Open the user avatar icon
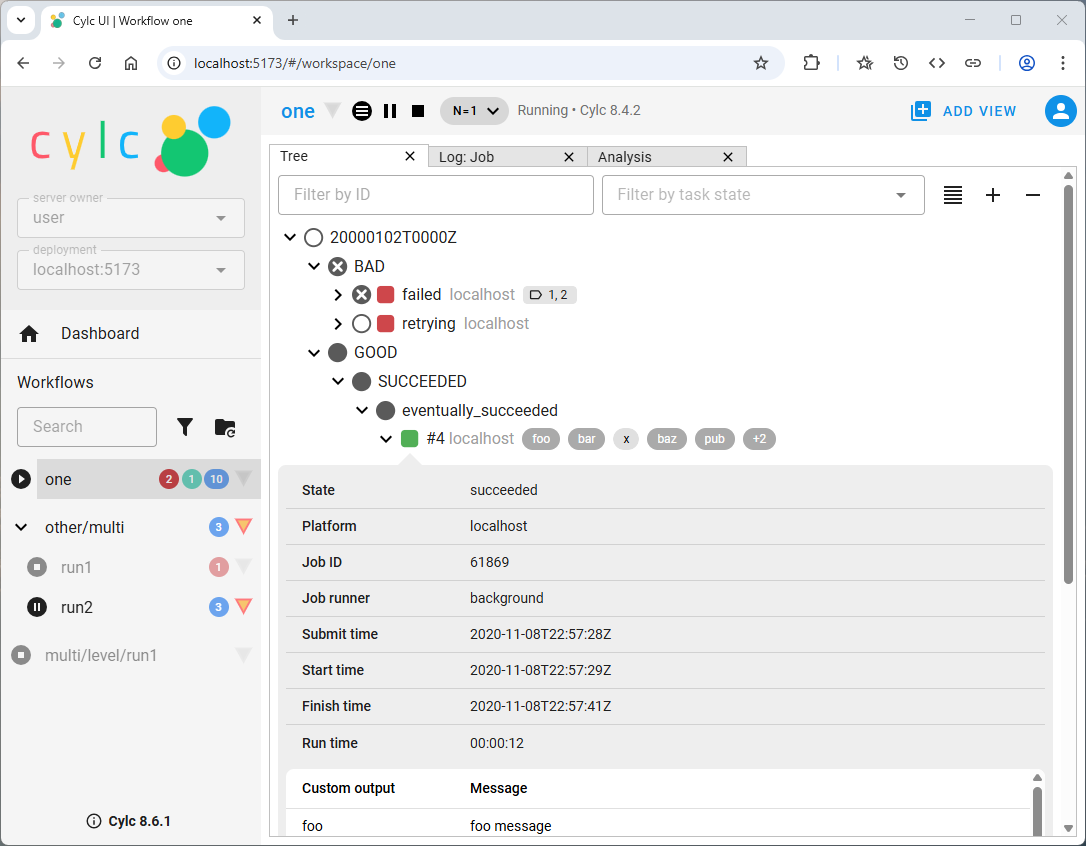The width and height of the screenshot is (1086, 846). point(1060,111)
